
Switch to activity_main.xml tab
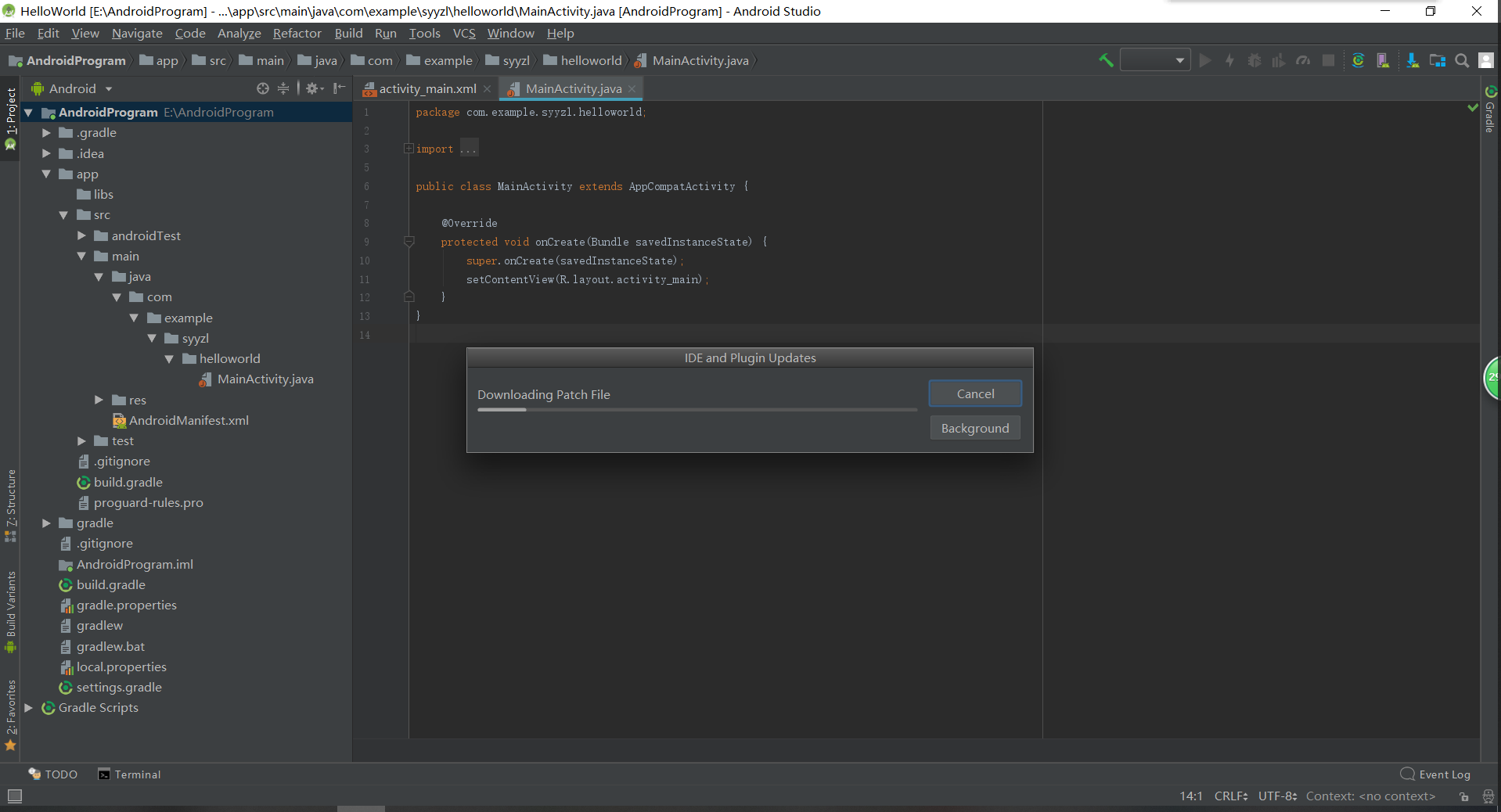(427, 89)
